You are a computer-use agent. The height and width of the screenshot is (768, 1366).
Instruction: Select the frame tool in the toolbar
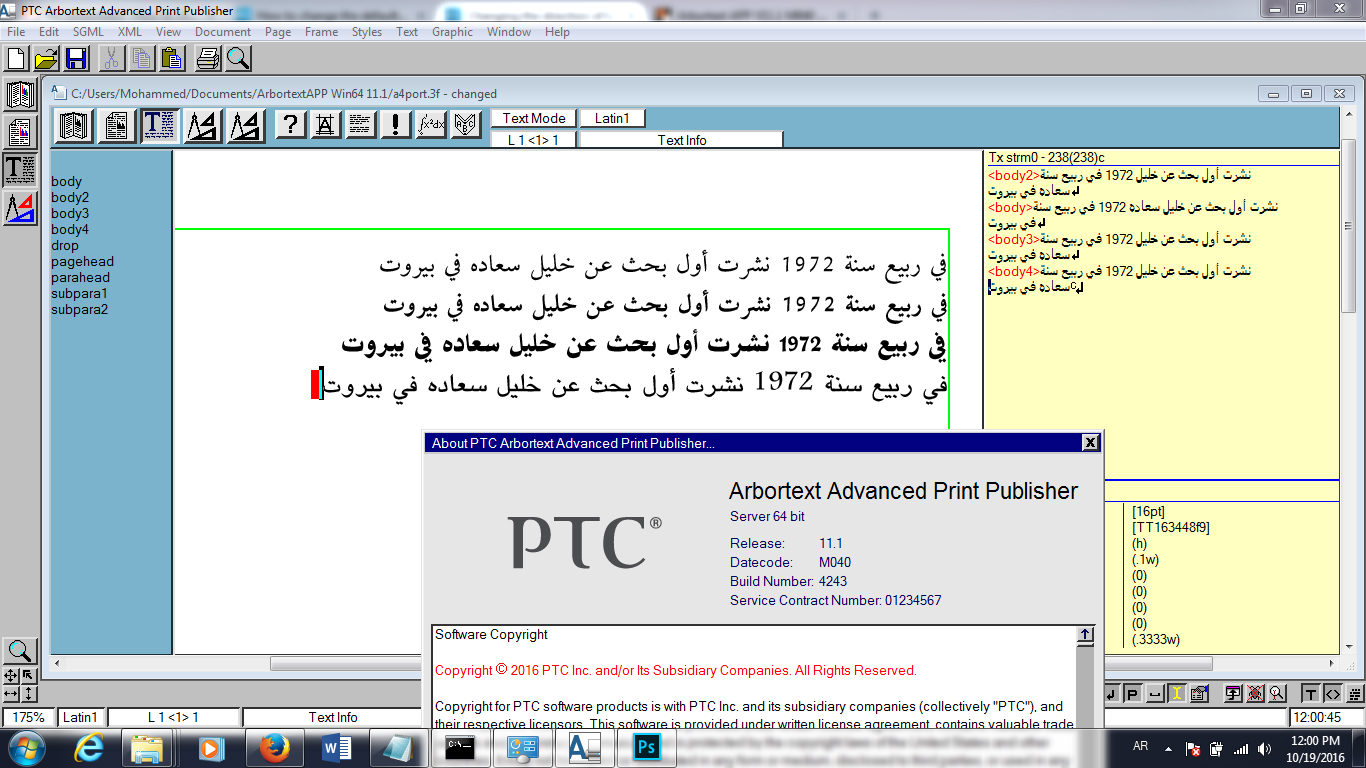pyautogui.click(x=203, y=124)
